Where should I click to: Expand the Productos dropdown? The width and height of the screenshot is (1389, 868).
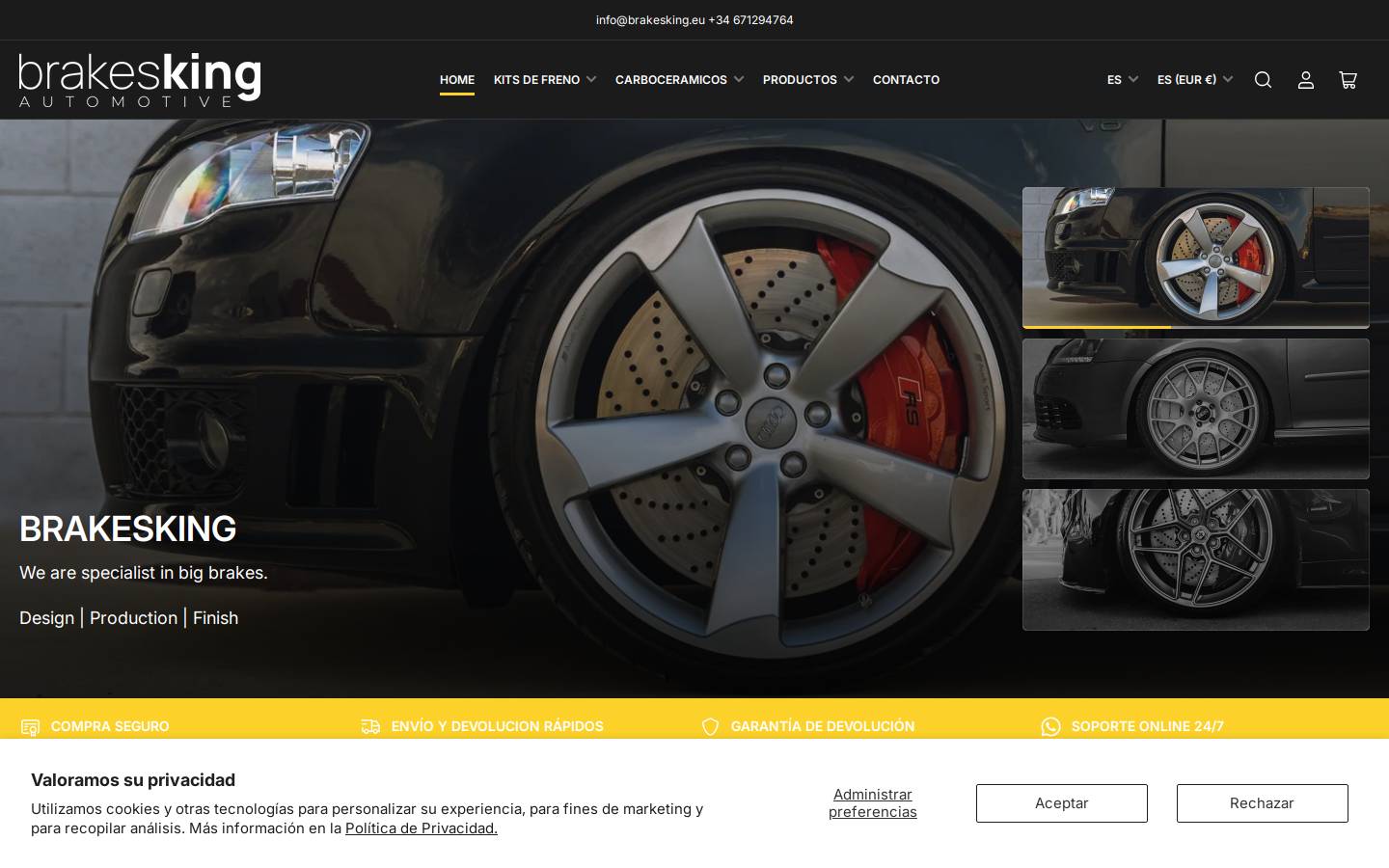807,80
